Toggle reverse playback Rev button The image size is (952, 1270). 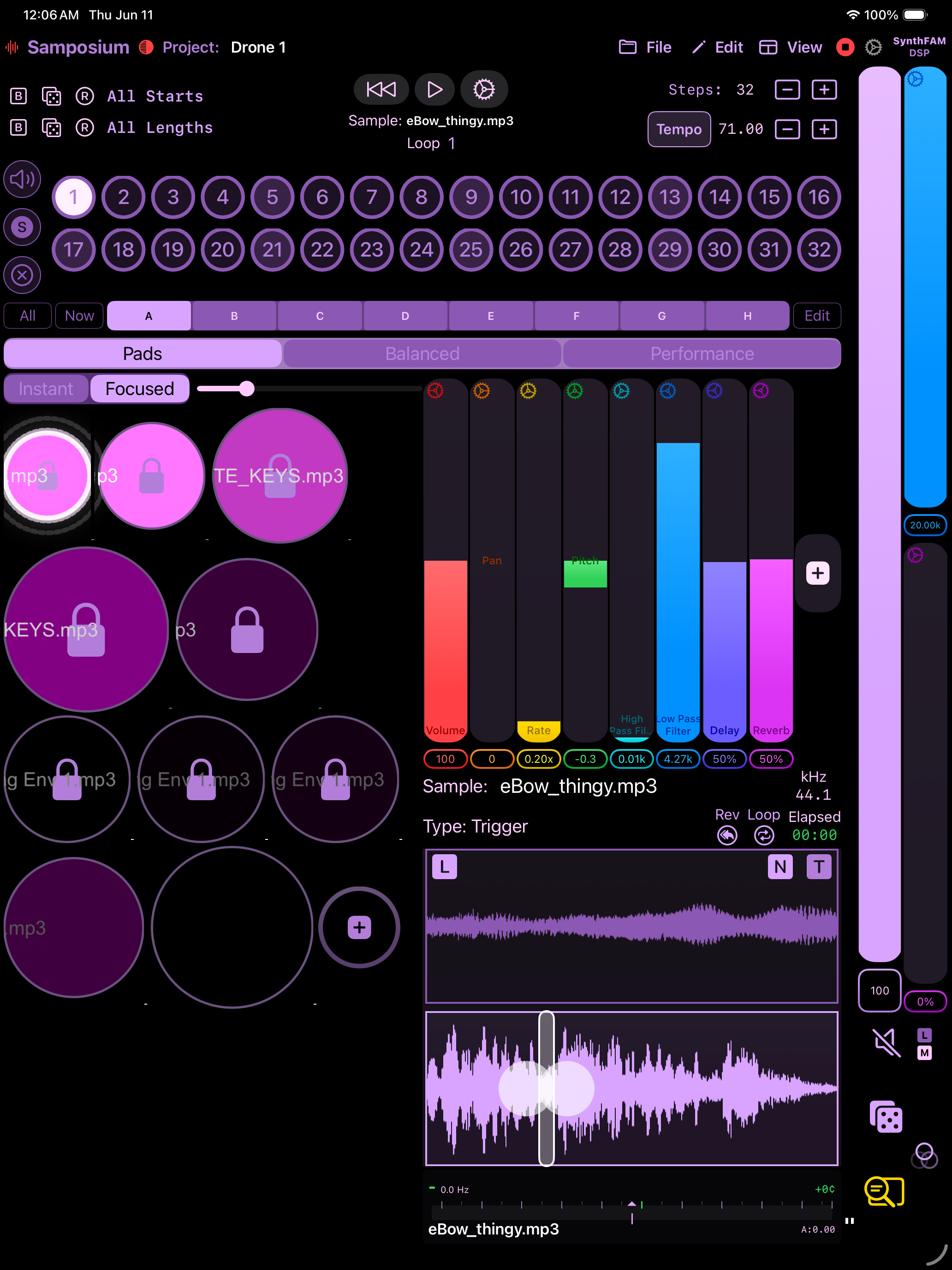click(727, 835)
